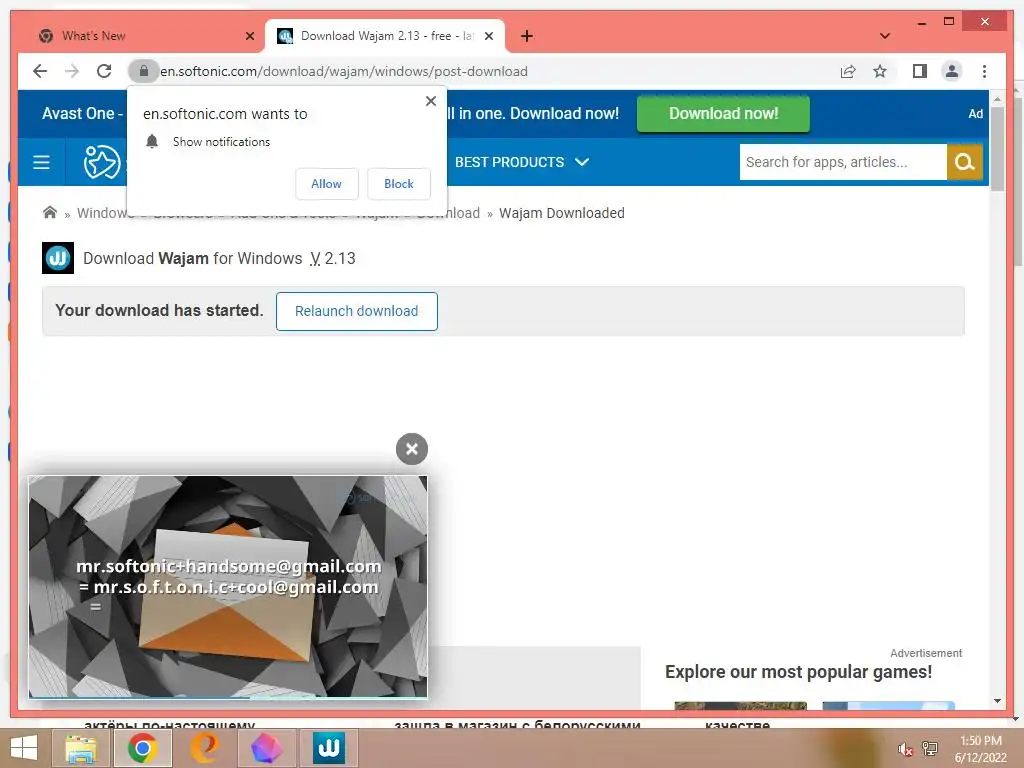The image size is (1024, 768).
Task: Allow notifications from en.softonic.com
Action: point(327,184)
